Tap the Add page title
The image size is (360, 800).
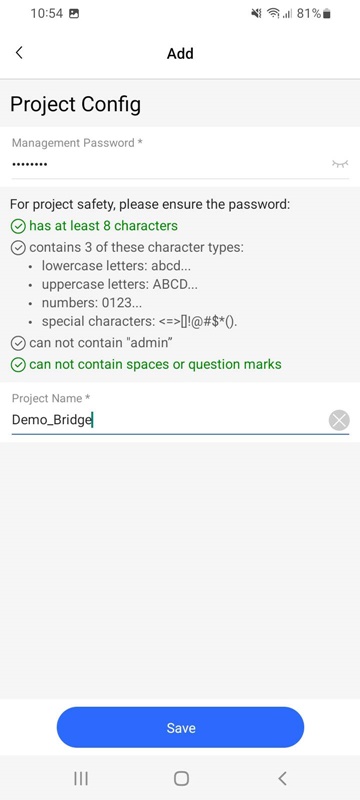point(180,54)
